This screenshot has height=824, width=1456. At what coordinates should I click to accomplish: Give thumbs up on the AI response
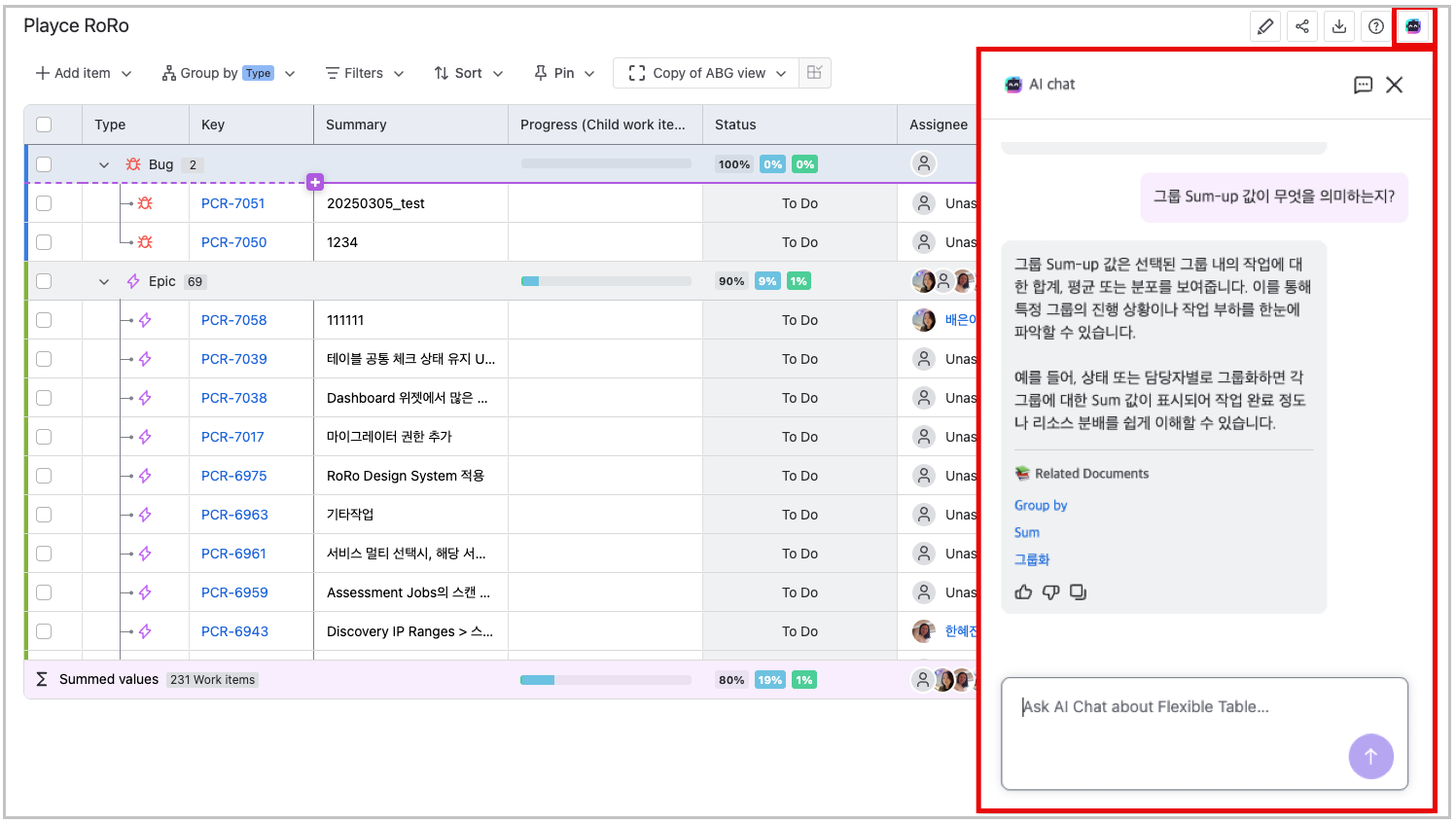click(1022, 591)
